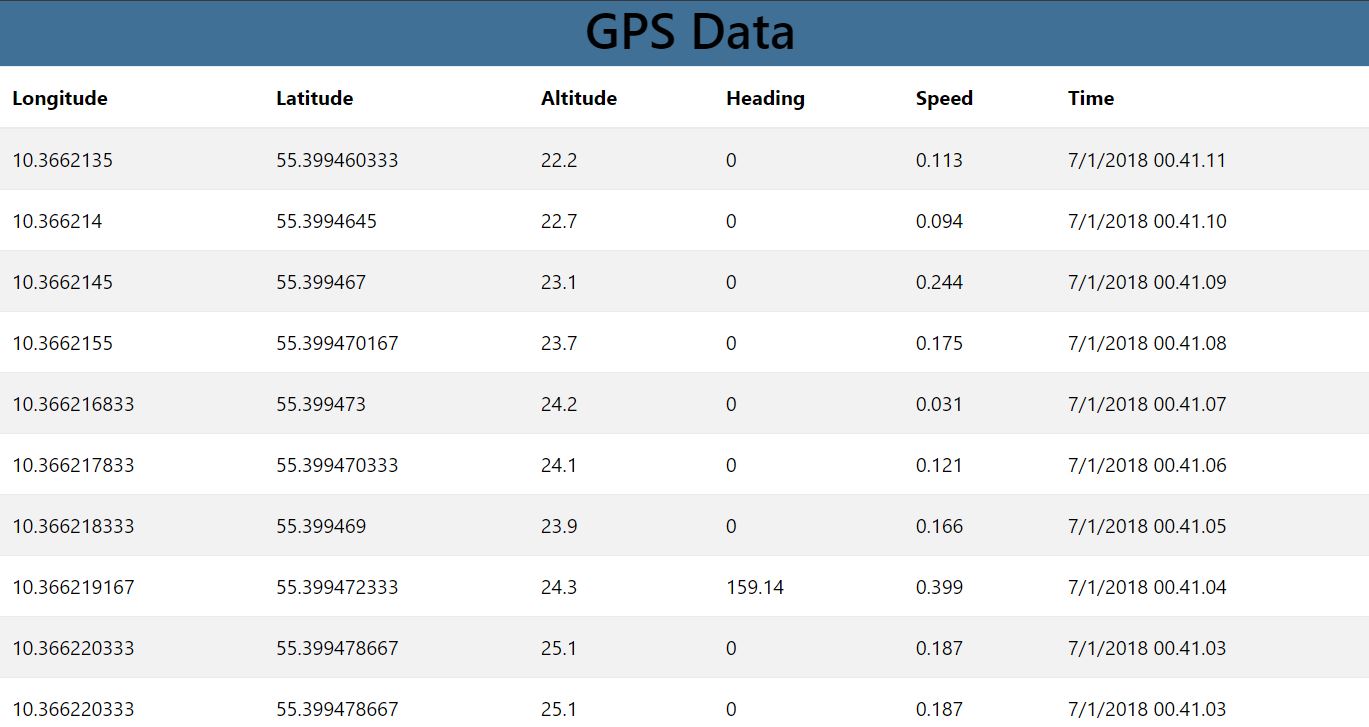Screen dimensions: 1369x727
Task: Select the Latitude column header
Action: pyautogui.click(x=315, y=98)
